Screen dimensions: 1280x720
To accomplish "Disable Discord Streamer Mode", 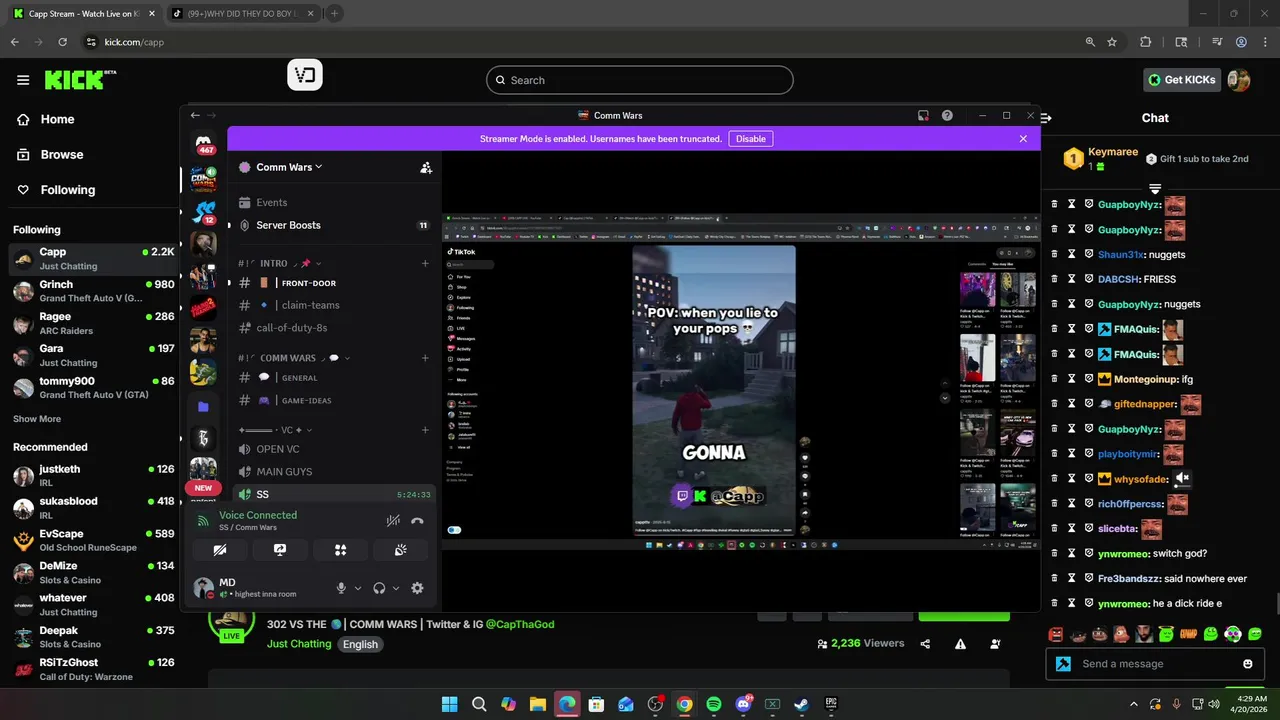I will pyautogui.click(x=751, y=139).
